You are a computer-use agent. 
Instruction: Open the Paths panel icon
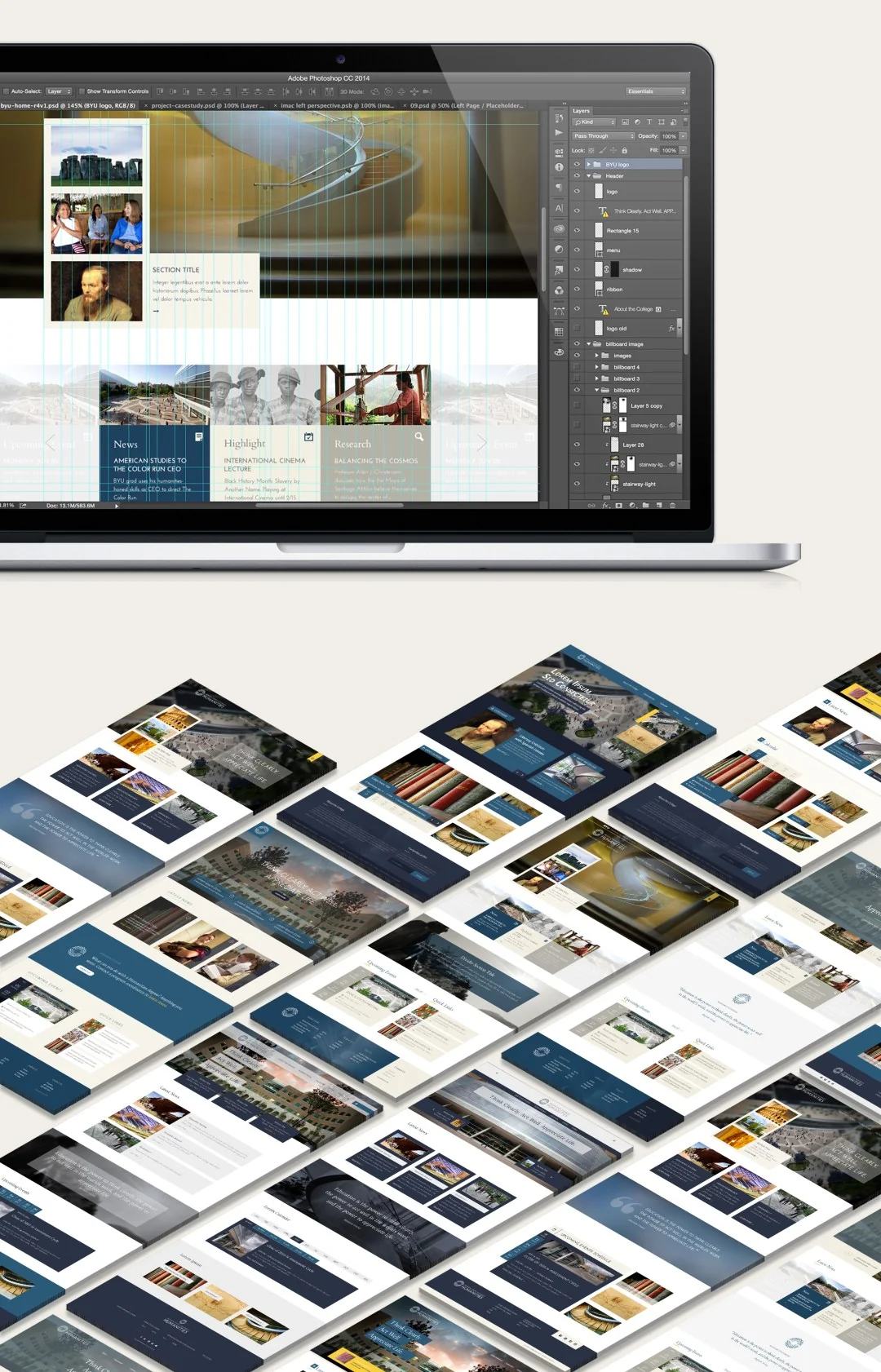559,311
